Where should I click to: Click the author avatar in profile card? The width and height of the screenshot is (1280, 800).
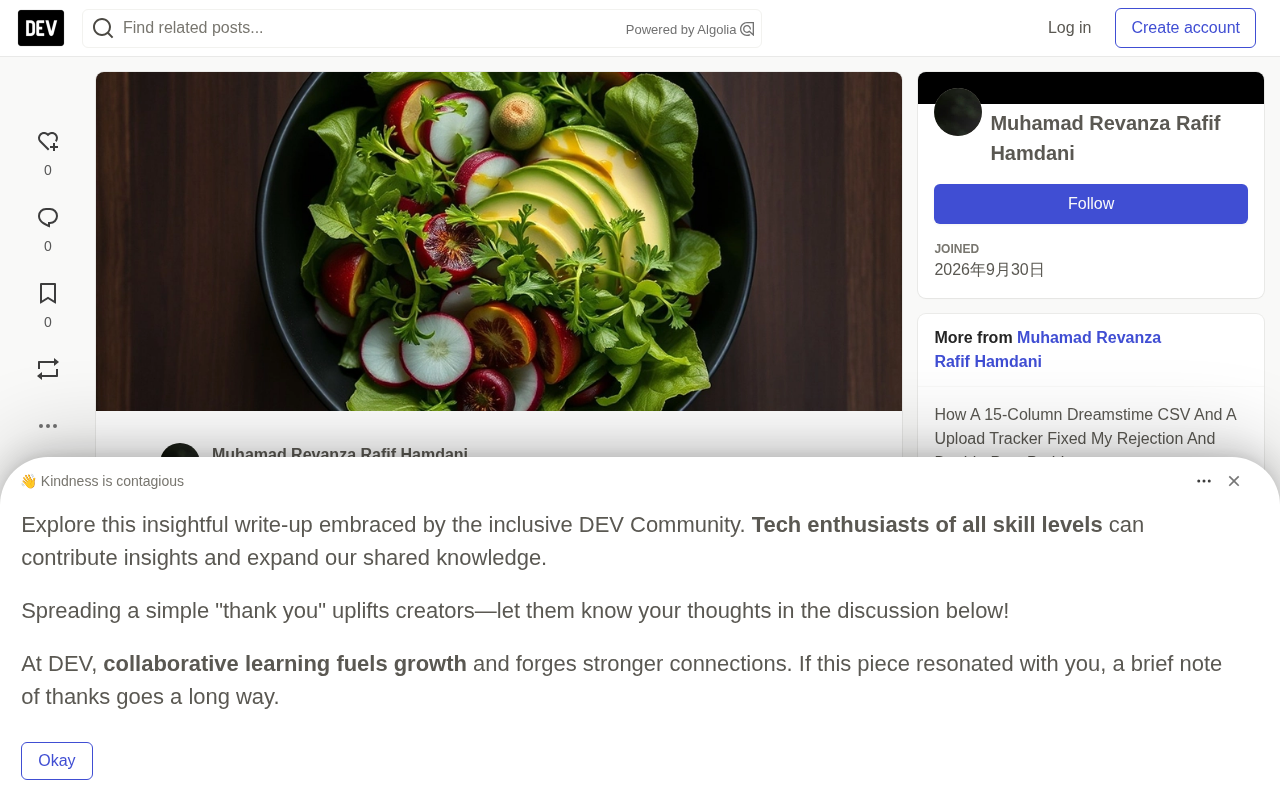[958, 112]
